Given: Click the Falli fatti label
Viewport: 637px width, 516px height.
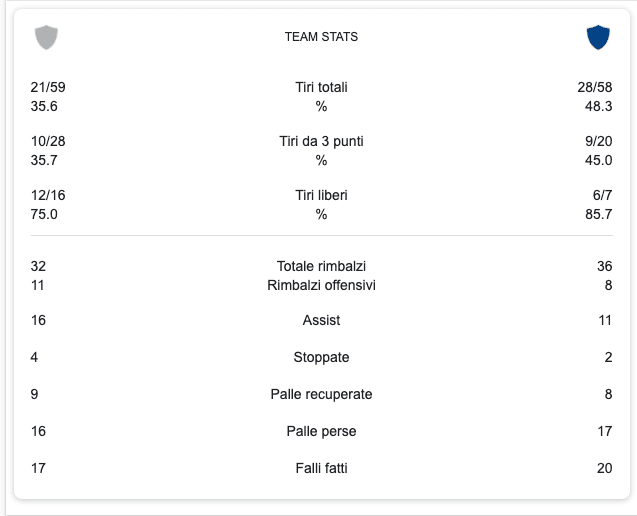Looking at the screenshot, I should 321,468.
